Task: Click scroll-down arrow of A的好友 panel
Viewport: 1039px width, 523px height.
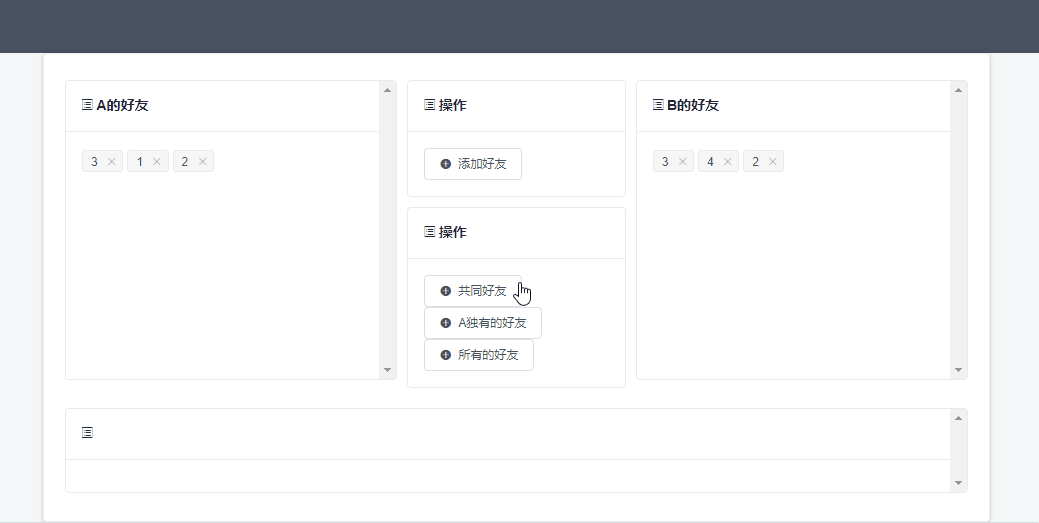Action: coord(388,370)
